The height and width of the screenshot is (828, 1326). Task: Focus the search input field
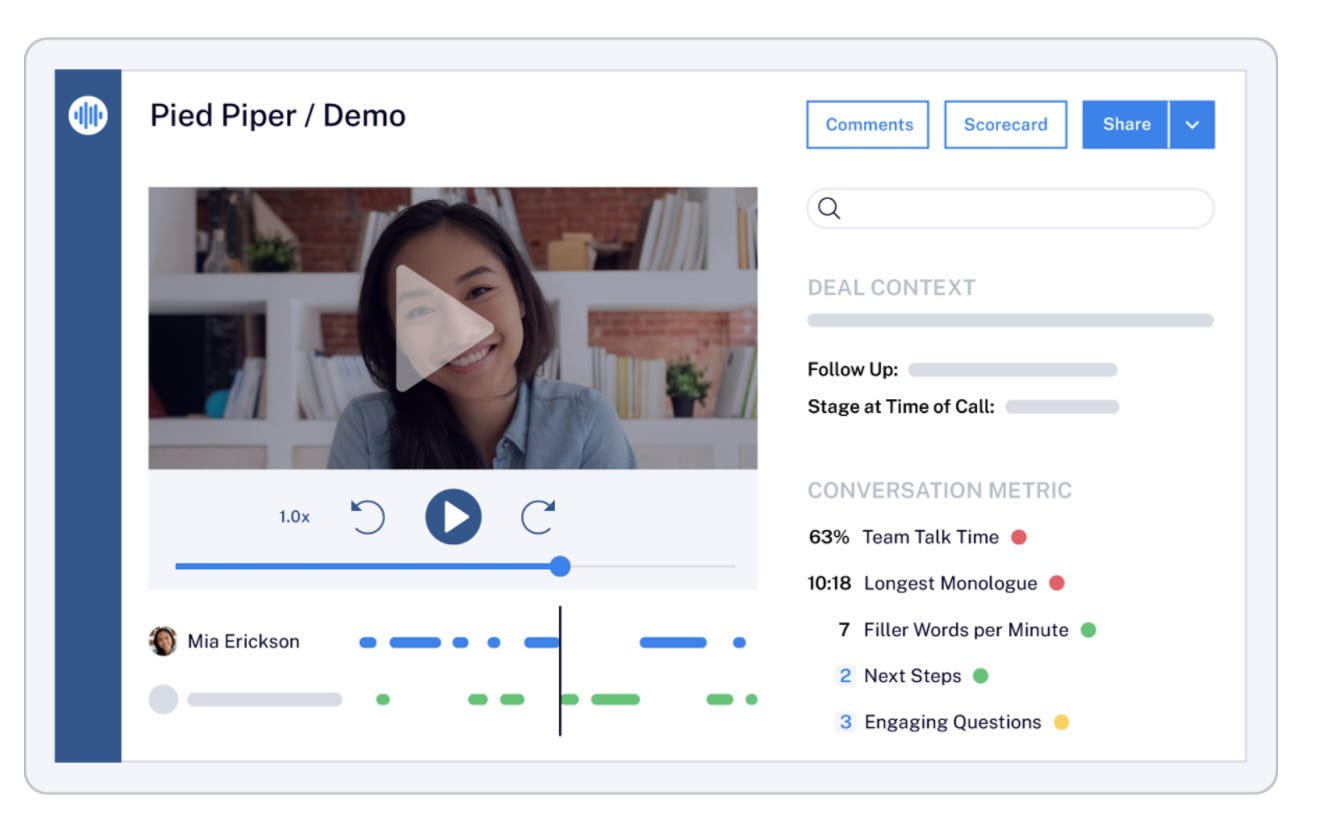coord(1010,208)
